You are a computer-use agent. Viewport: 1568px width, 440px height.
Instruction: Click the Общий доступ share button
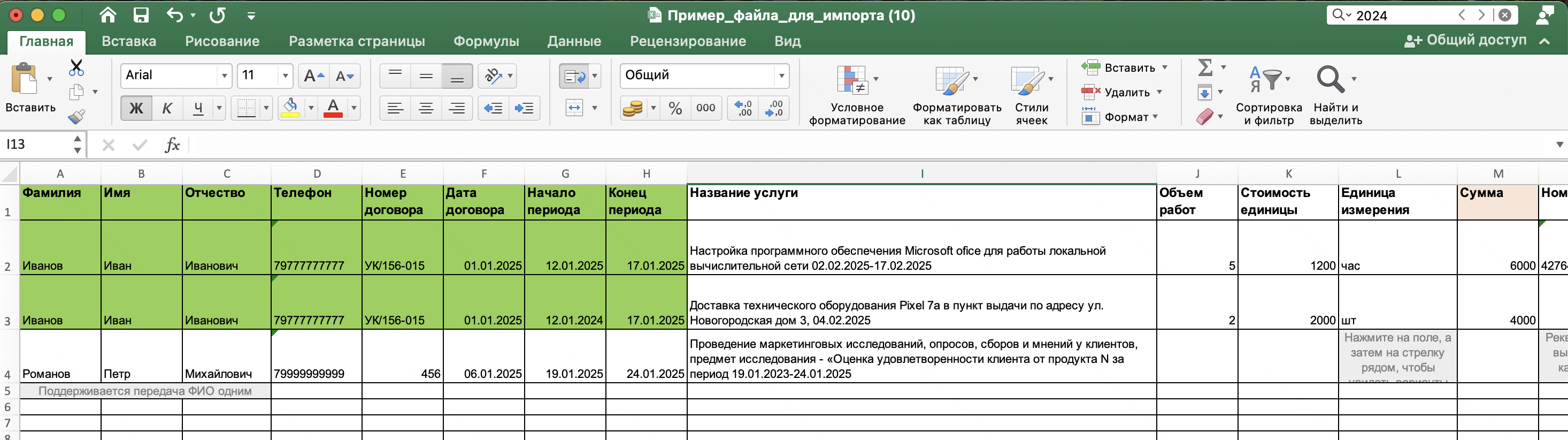click(x=1465, y=40)
